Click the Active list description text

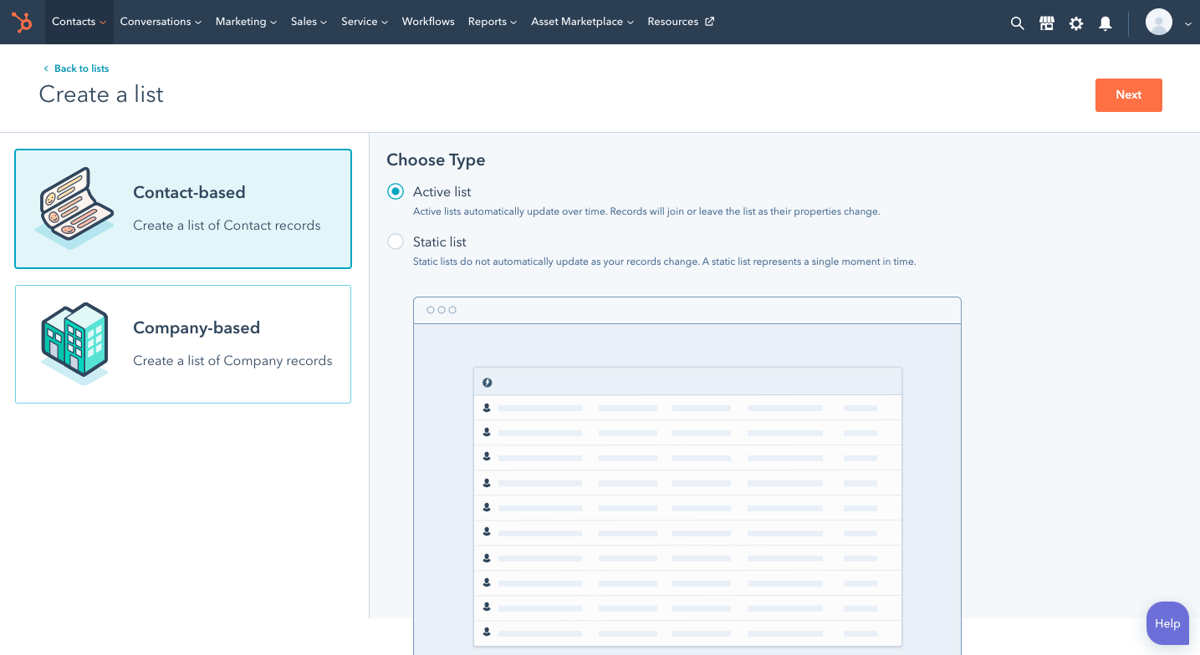pyautogui.click(x=646, y=212)
